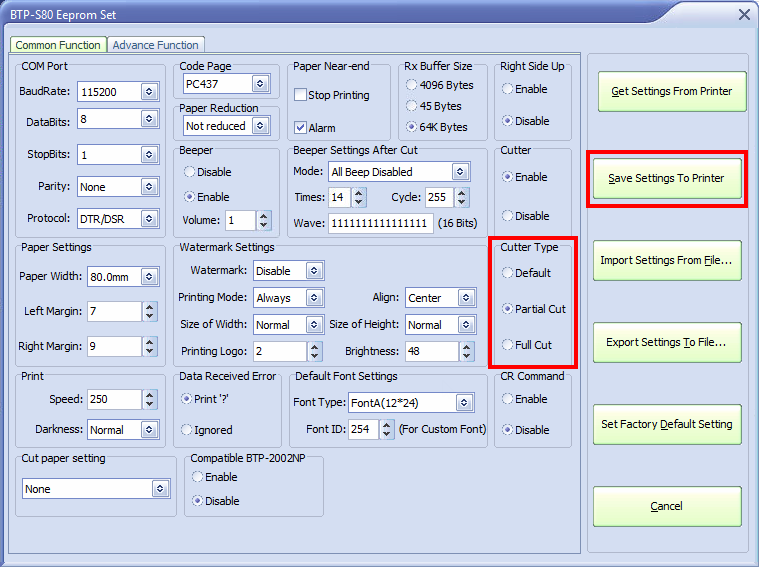The image size is (759, 567).
Task: Choose Full Cut cutter type
Action: tap(507, 345)
